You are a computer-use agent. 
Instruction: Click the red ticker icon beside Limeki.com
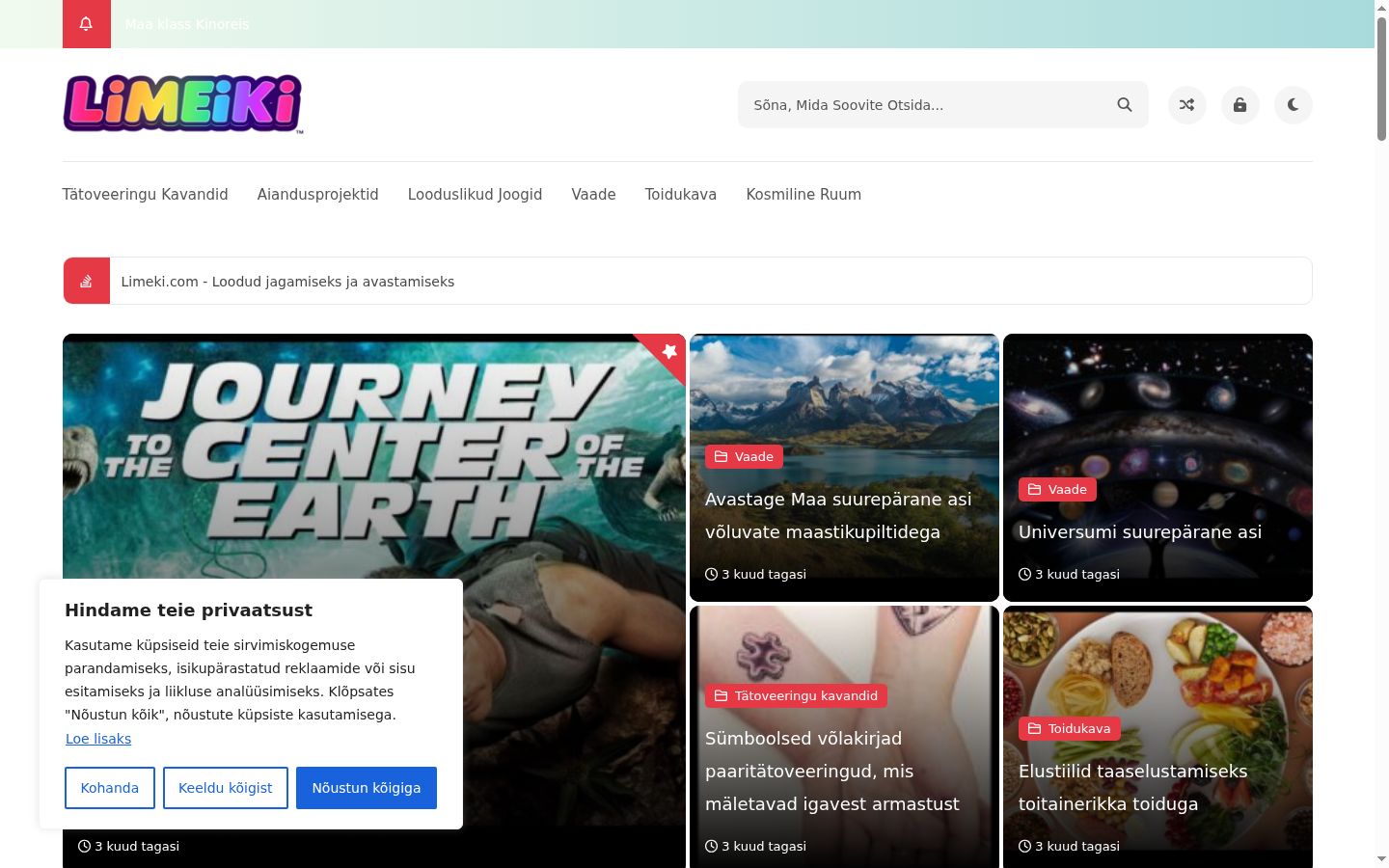point(87,281)
